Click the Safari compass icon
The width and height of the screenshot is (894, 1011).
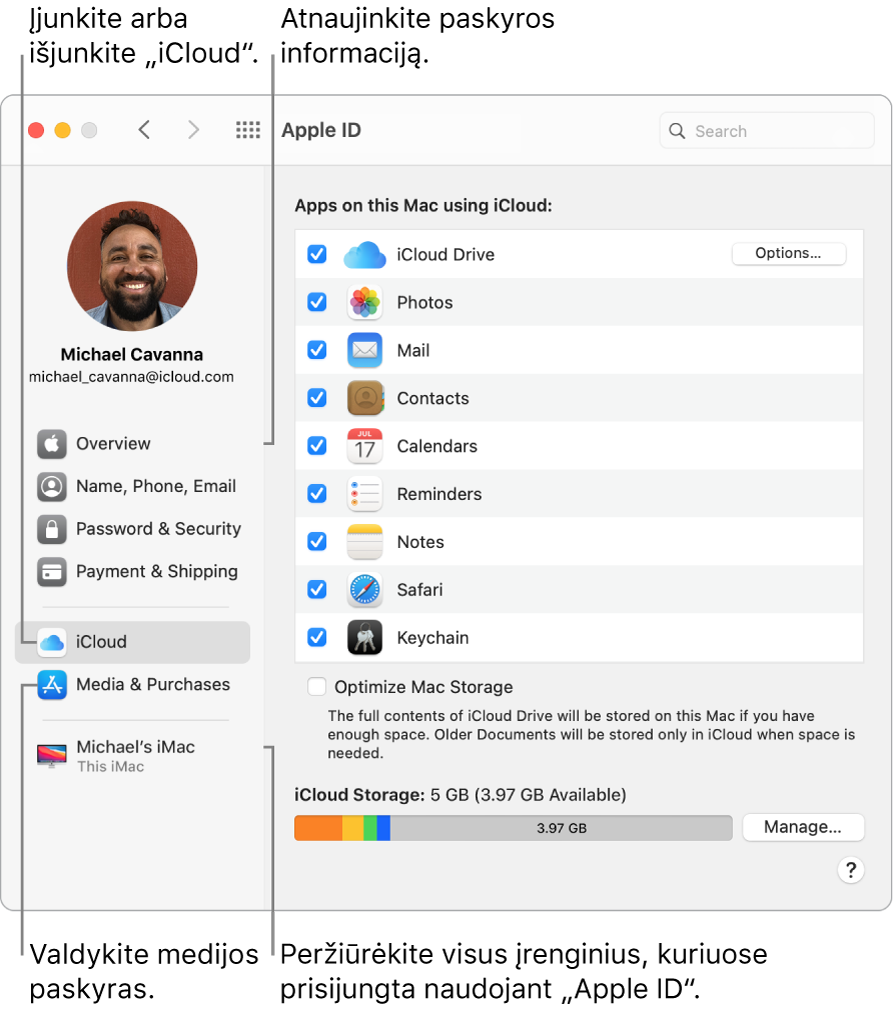365,589
